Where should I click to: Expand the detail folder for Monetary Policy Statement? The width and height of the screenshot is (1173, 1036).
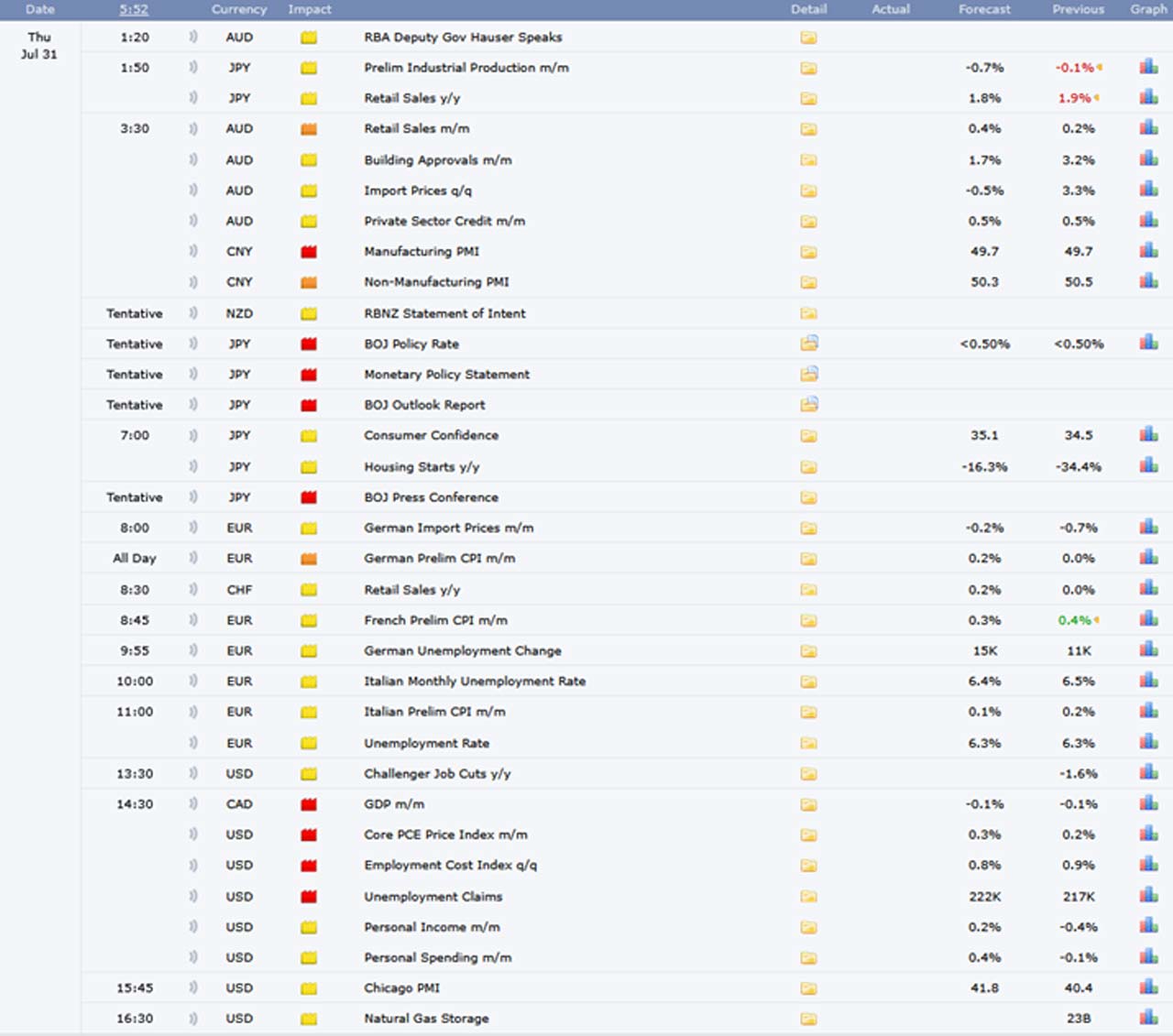[808, 374]
